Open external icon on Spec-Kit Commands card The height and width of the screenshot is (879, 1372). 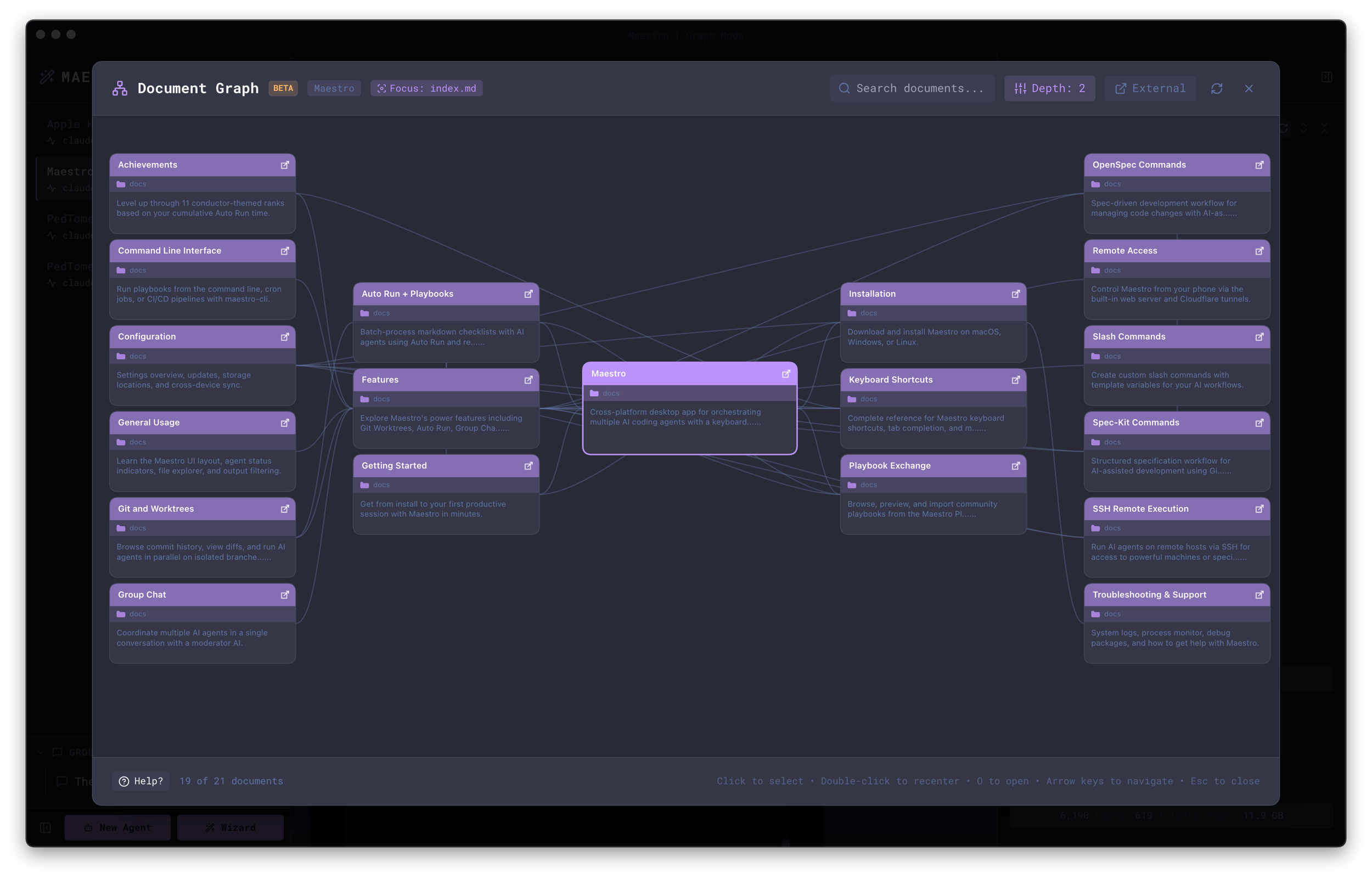1259,423
